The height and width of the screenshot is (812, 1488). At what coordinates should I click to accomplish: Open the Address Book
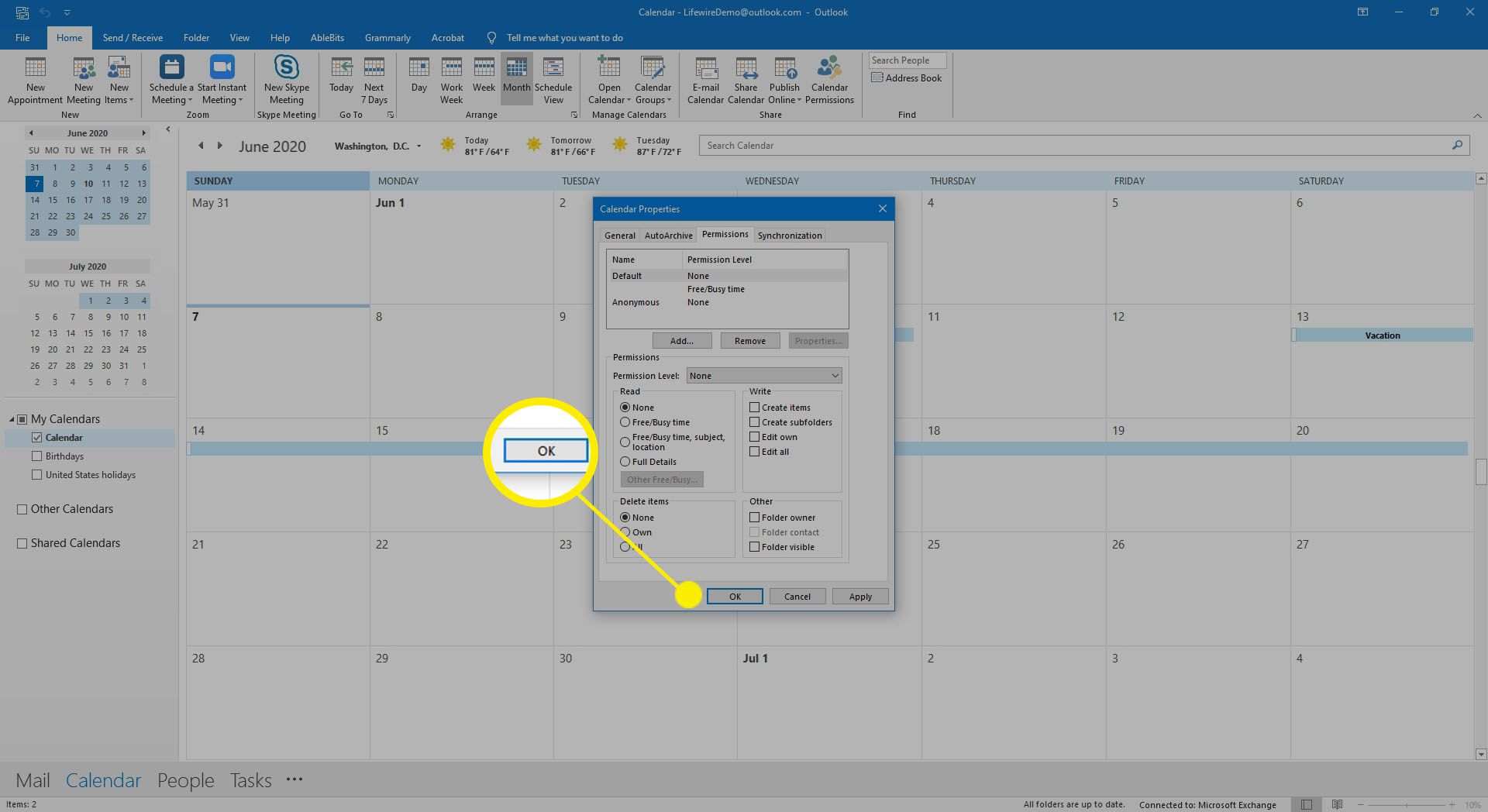coord(906,78)
